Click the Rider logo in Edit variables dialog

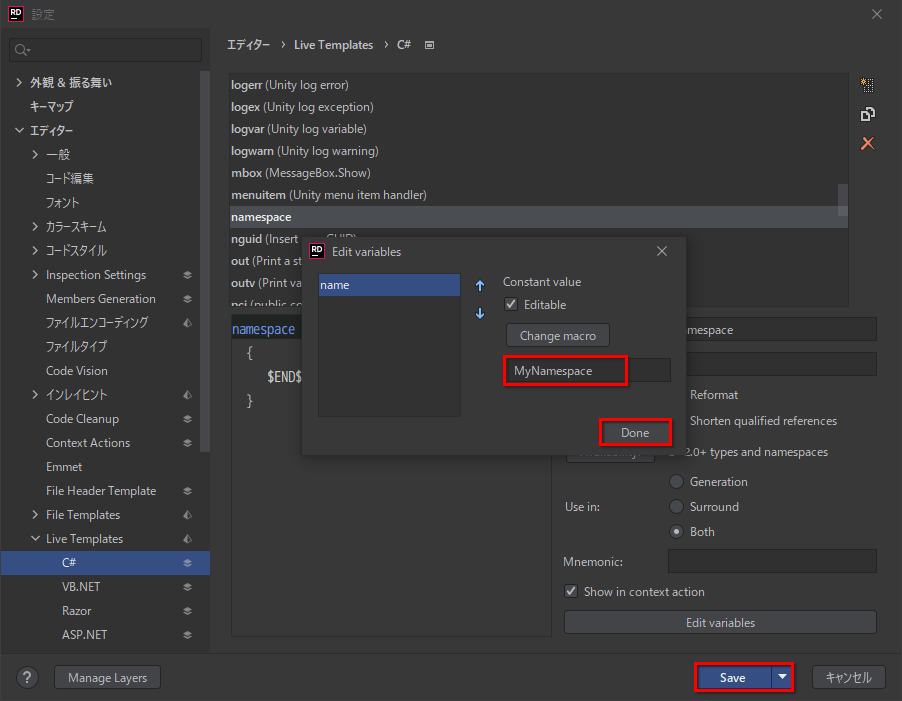(317, 252)
